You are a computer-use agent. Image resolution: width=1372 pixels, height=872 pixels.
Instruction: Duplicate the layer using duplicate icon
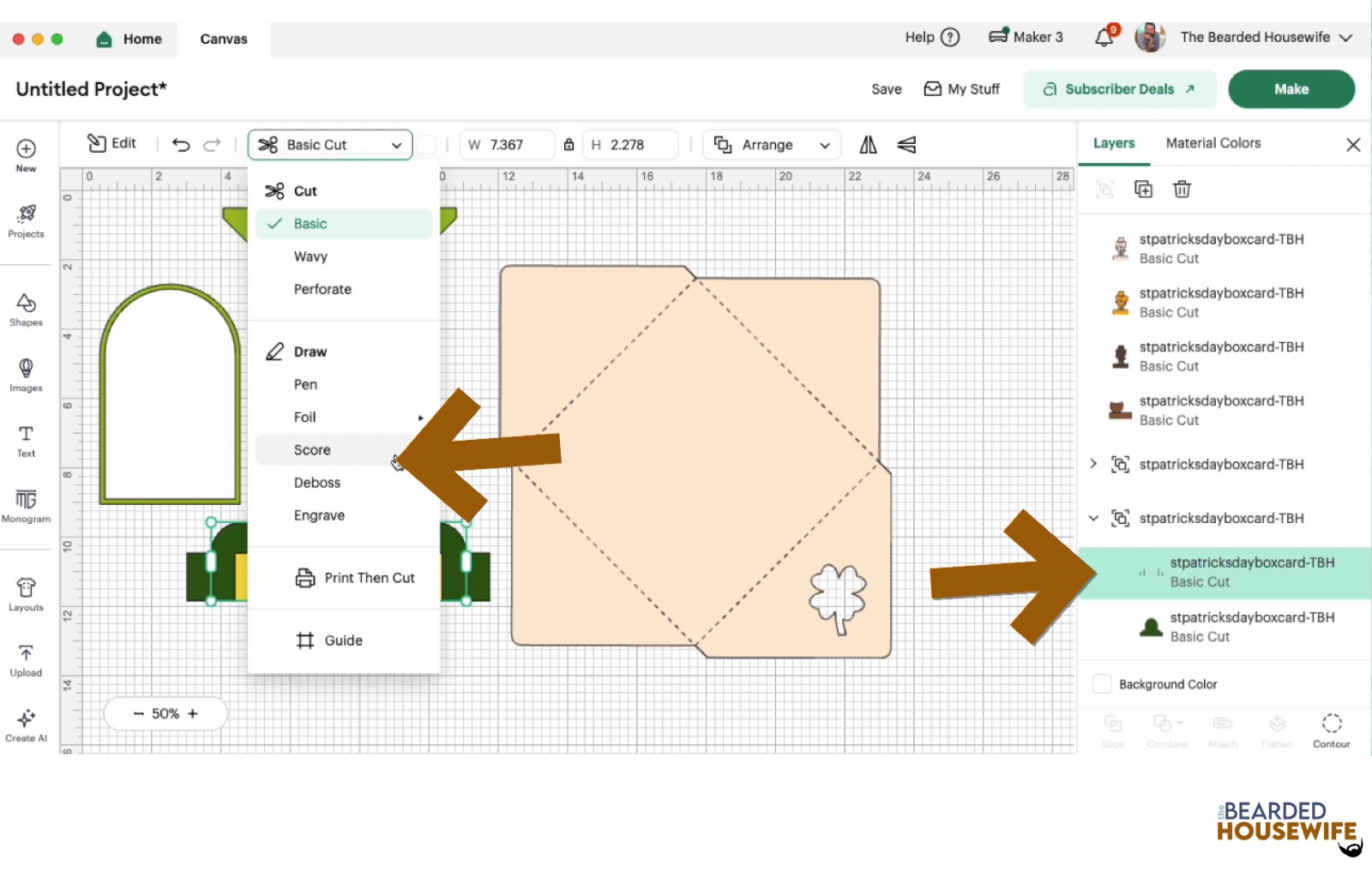1143,189
